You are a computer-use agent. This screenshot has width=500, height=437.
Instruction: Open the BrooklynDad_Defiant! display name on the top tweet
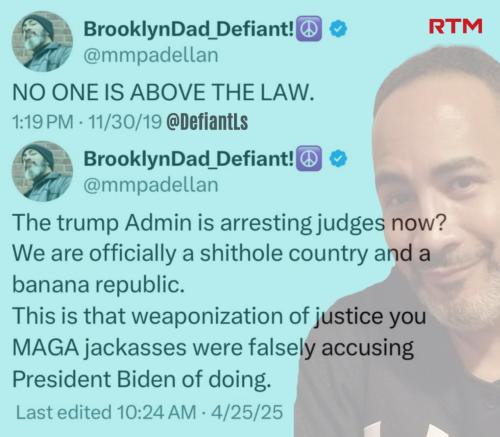pyautogui.click(x=189, y=29)
